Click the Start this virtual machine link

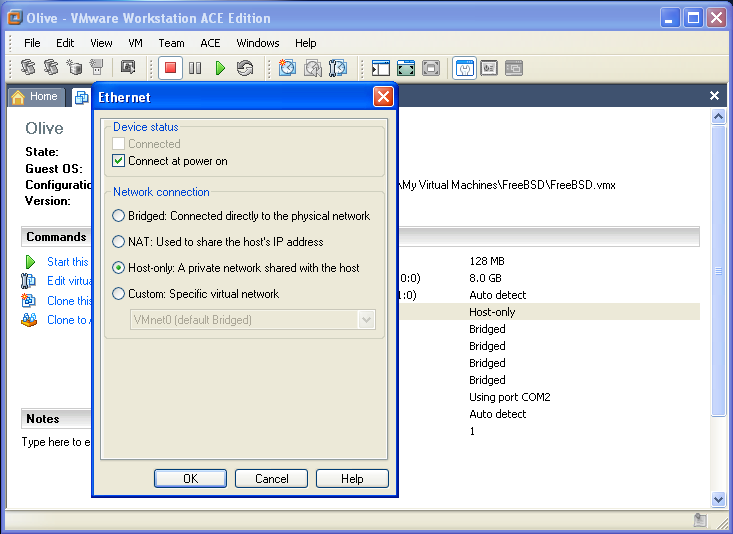pos(68,262)
